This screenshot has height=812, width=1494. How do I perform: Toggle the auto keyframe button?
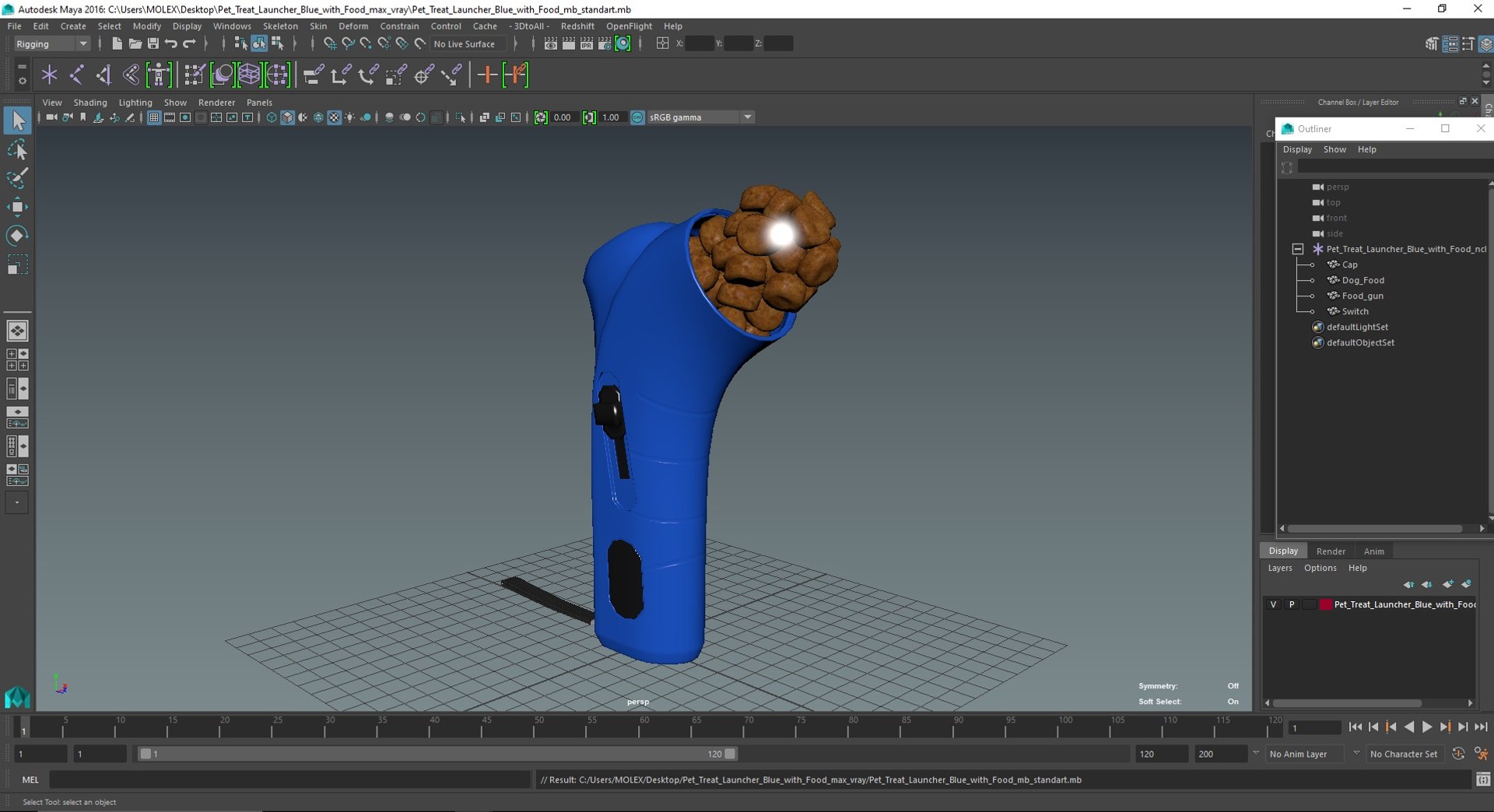(1458, 754)
